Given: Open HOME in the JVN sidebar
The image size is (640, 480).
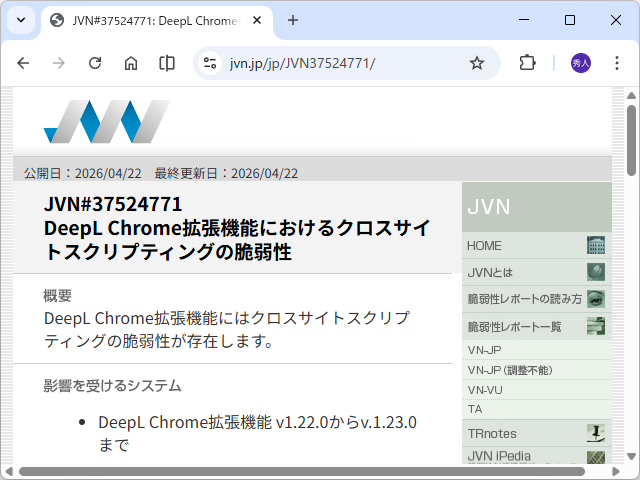Looking at the screenshot, I should tap(537, 245).
